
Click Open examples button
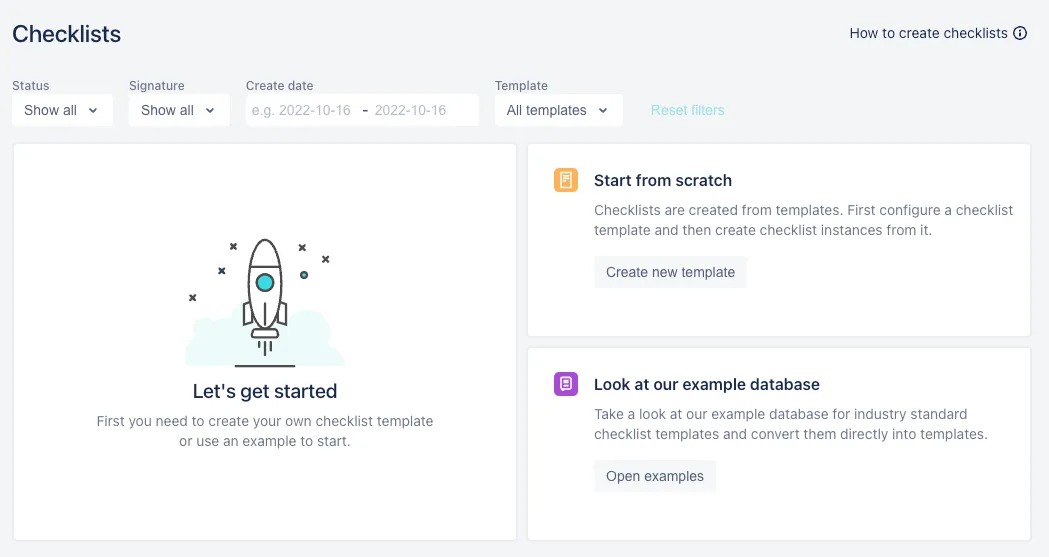pyautogui.click(x=655, y=476)
